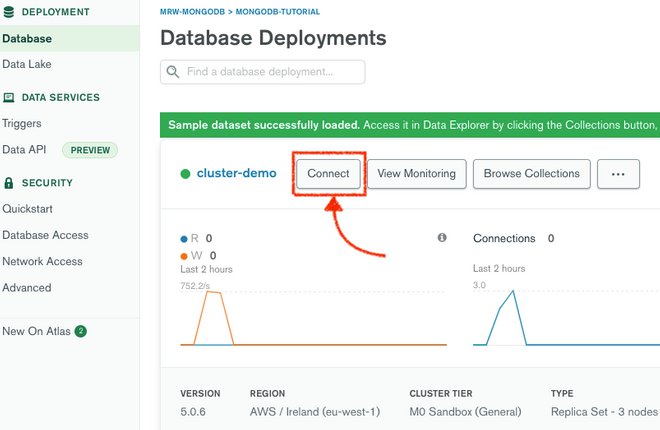Click the Security lock icon

coord(9,184)
